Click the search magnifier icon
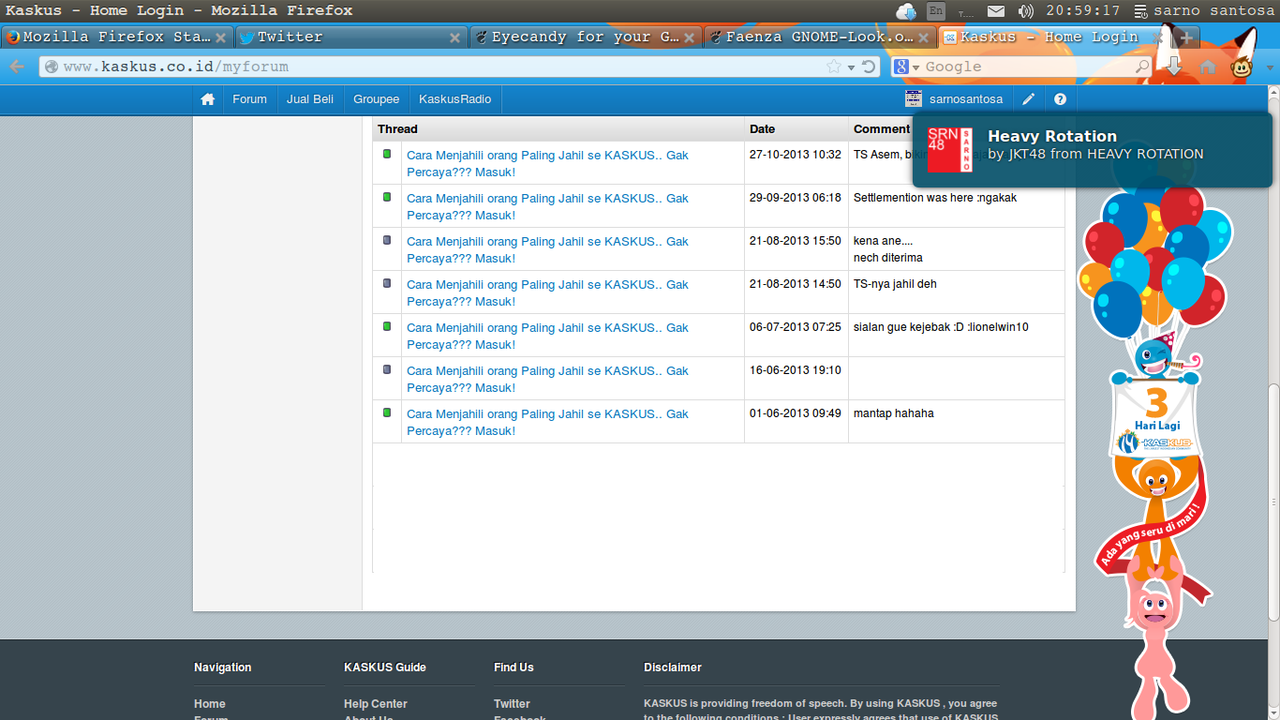Screen dimensions: 1280x720 point(1142,67)
